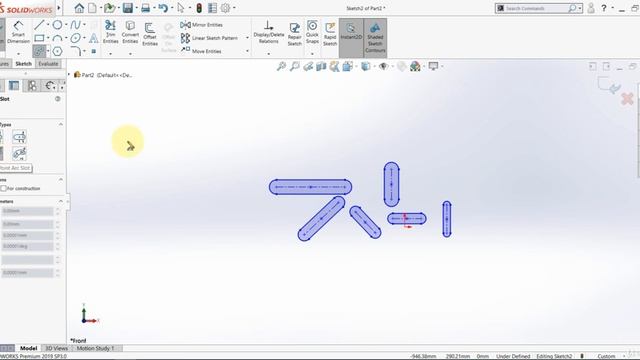Click Move Entities
Viewport: 640px width, 360px height.
[x=201, y=51]
